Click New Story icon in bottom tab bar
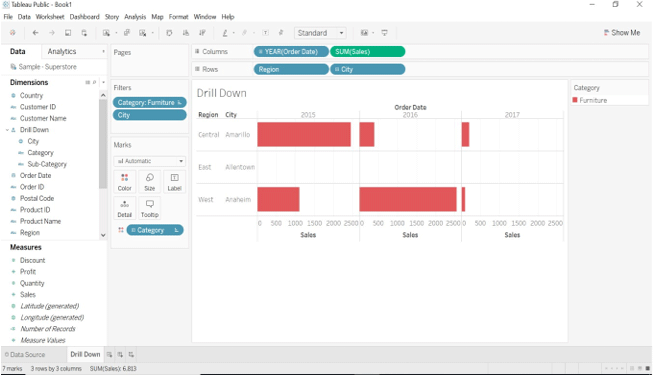 tap(131, 355)
